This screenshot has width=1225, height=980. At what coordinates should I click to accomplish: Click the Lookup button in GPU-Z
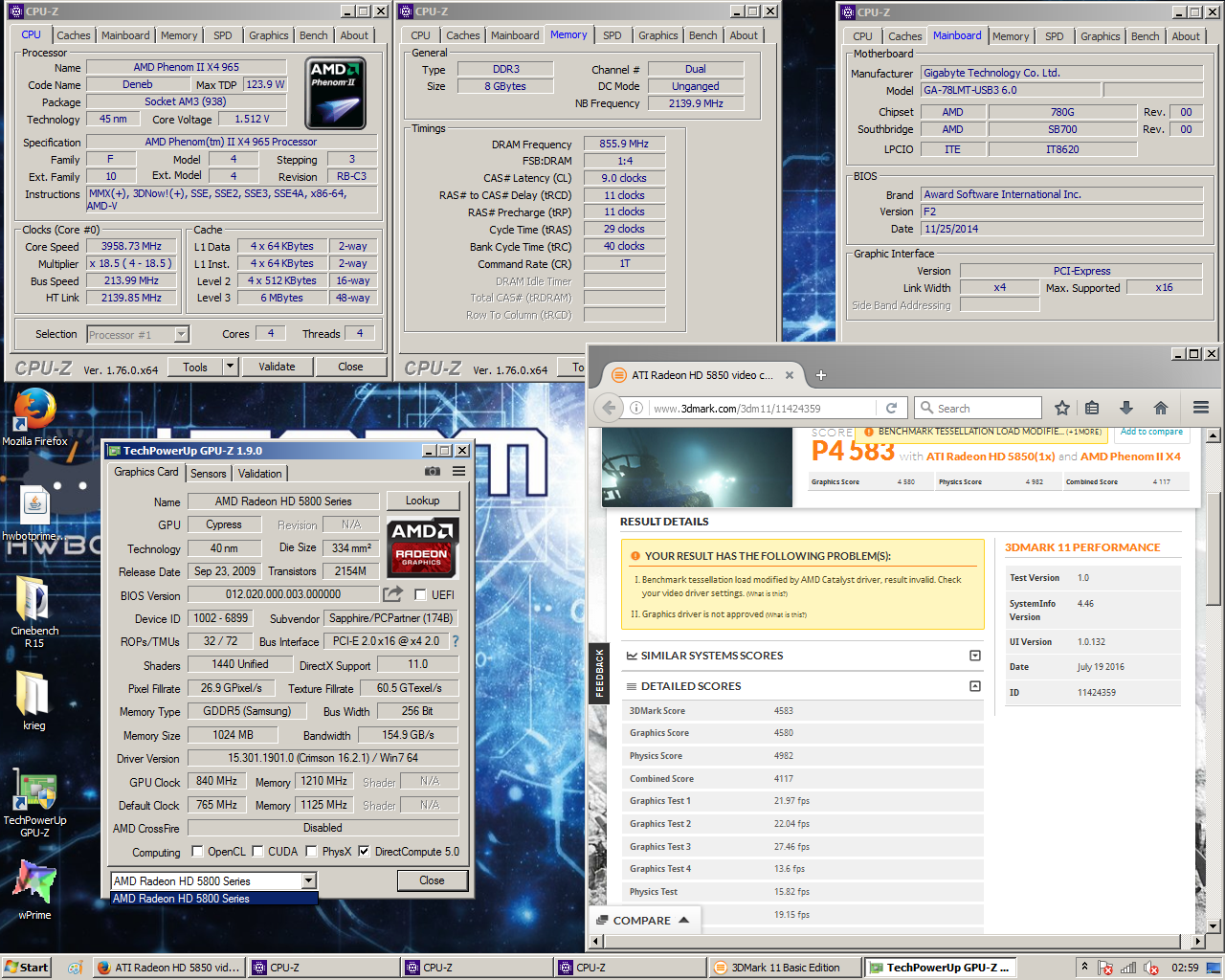423,501
